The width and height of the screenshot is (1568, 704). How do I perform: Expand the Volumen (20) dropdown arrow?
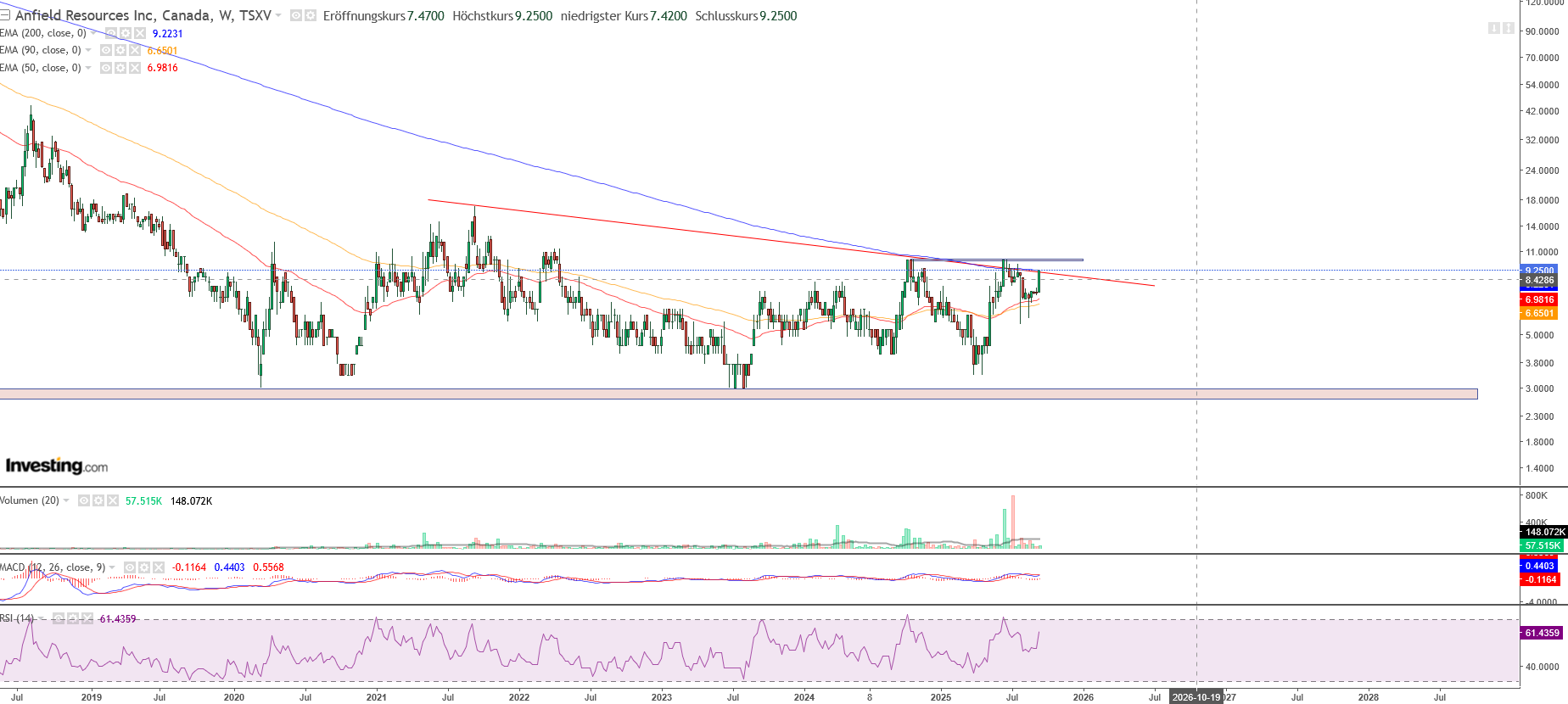[66, 500]
